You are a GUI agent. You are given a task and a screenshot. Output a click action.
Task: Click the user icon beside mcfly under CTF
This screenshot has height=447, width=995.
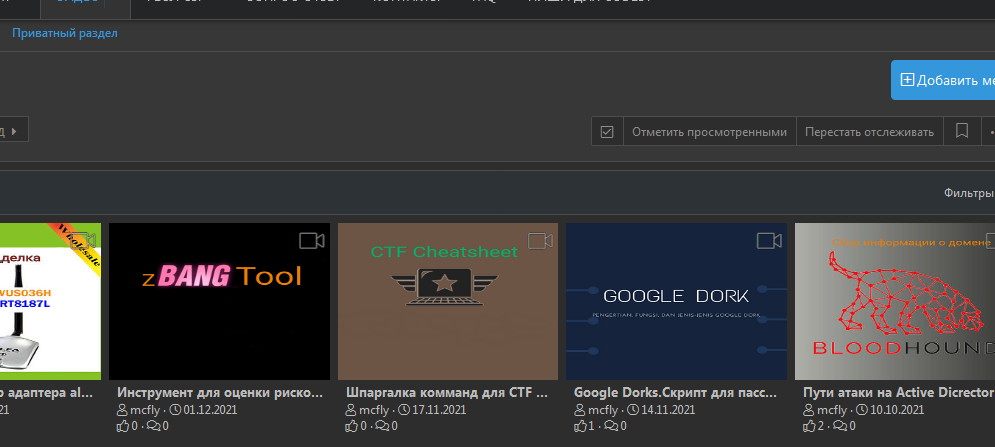click(352, 410)
